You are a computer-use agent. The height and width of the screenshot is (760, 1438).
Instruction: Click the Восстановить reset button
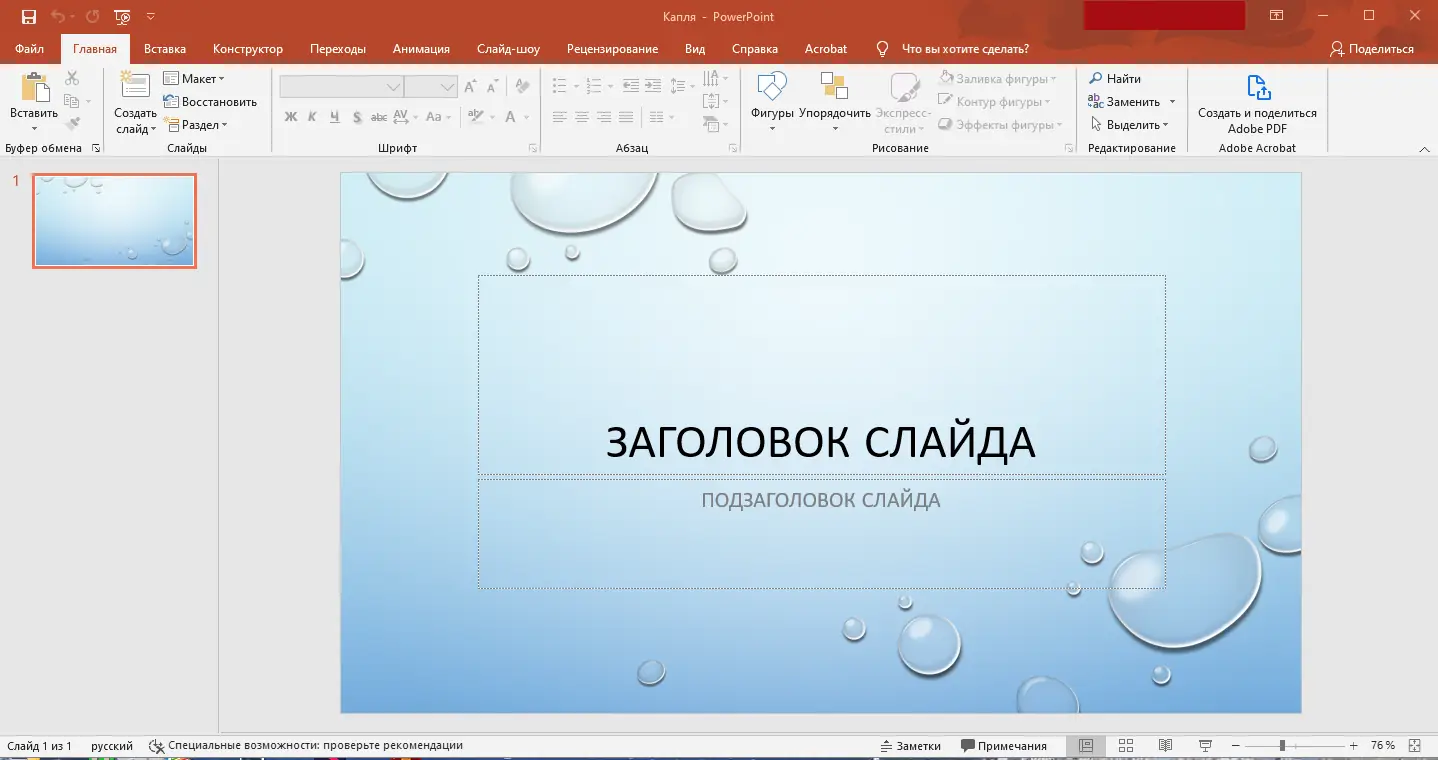click(210, 102)
